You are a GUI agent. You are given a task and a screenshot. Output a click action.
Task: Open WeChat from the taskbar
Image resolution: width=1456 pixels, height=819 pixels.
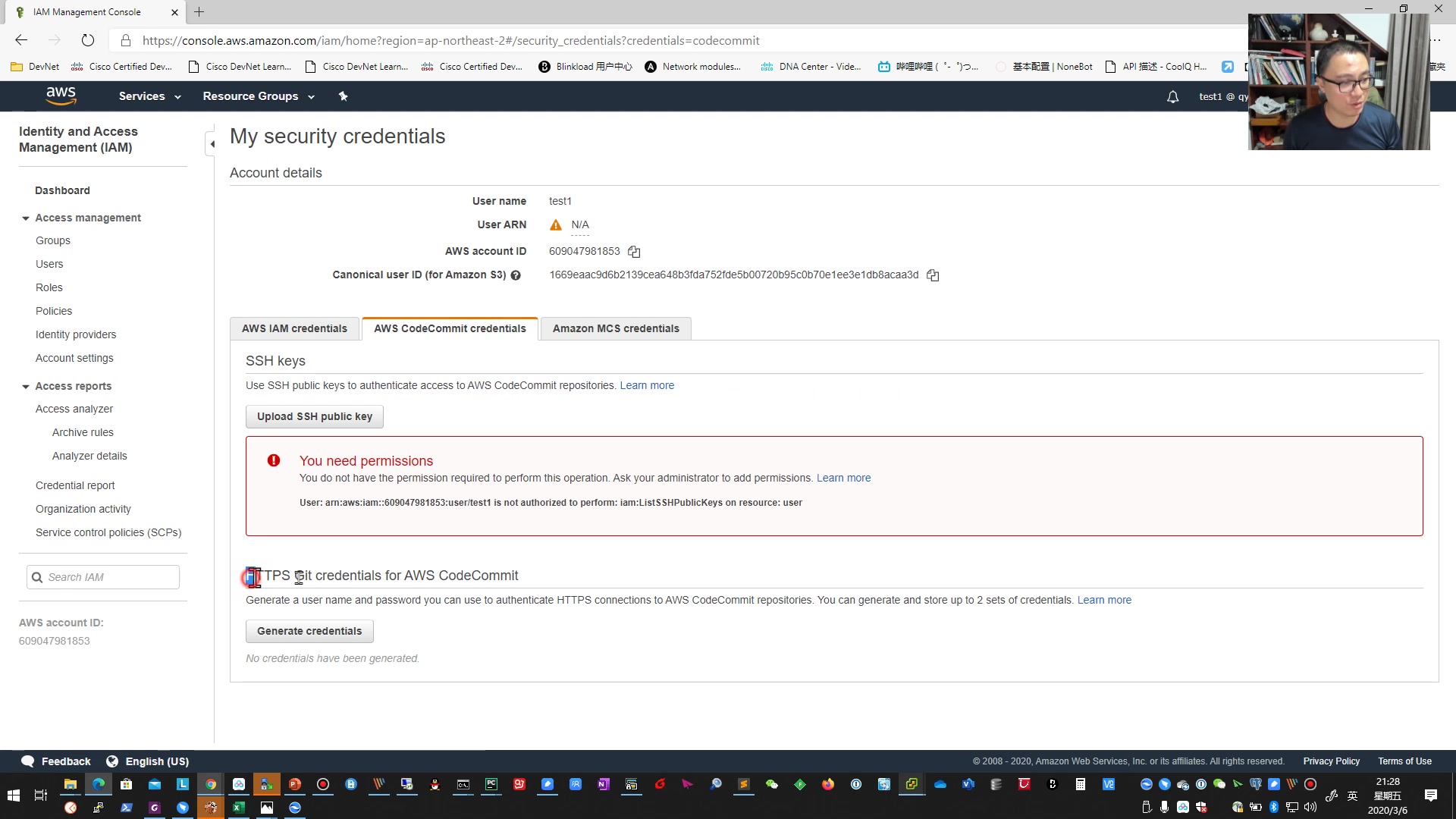coord(772,784)
